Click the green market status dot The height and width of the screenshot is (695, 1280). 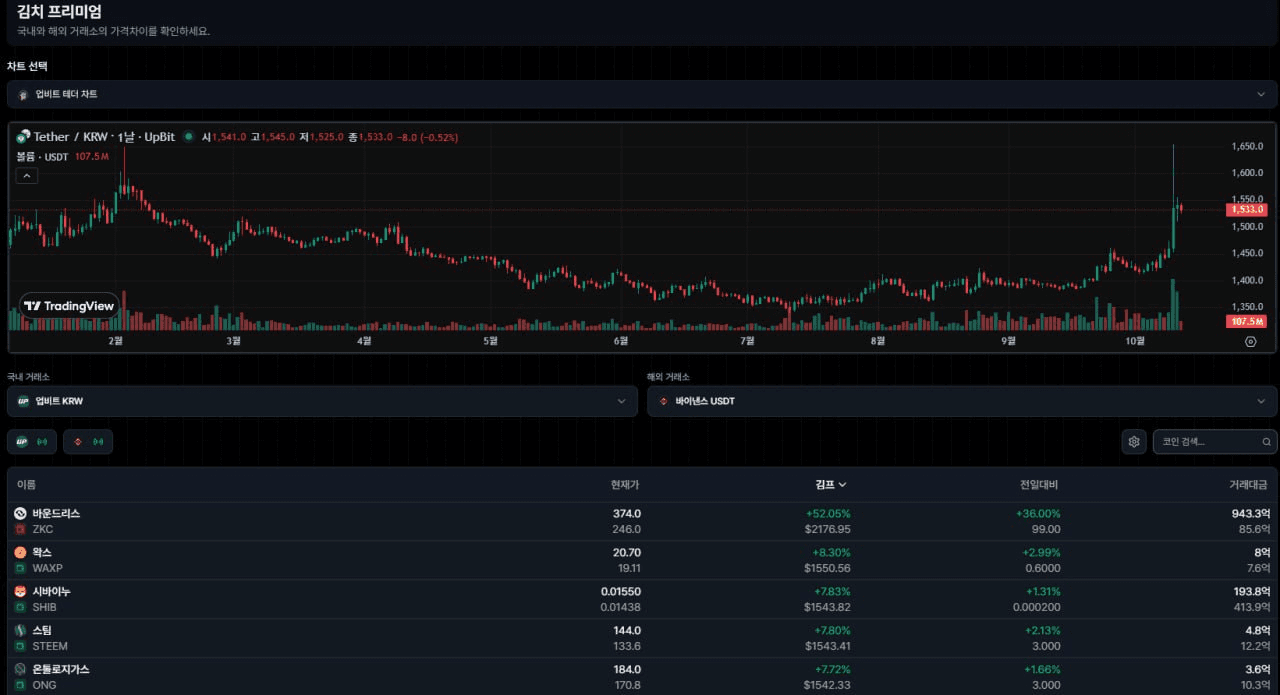tap(188, 137)
